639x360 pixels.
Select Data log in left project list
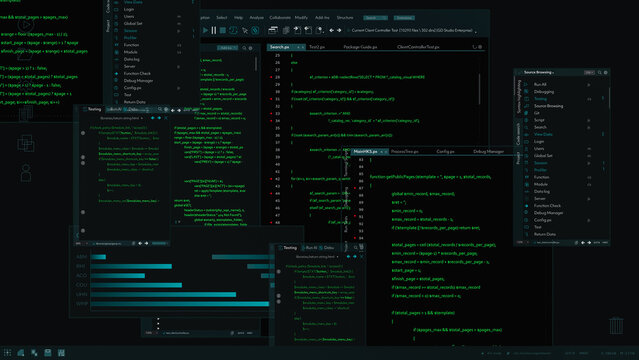pyautogui.click(x=132, y=59)
